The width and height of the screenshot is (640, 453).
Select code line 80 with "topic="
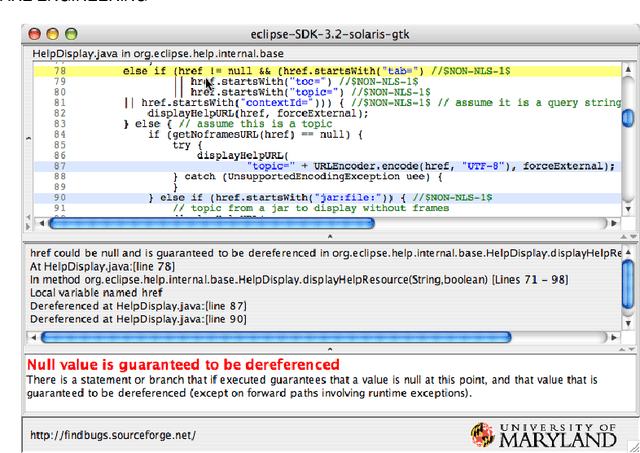pyautogui.click(x=327, y=92)
